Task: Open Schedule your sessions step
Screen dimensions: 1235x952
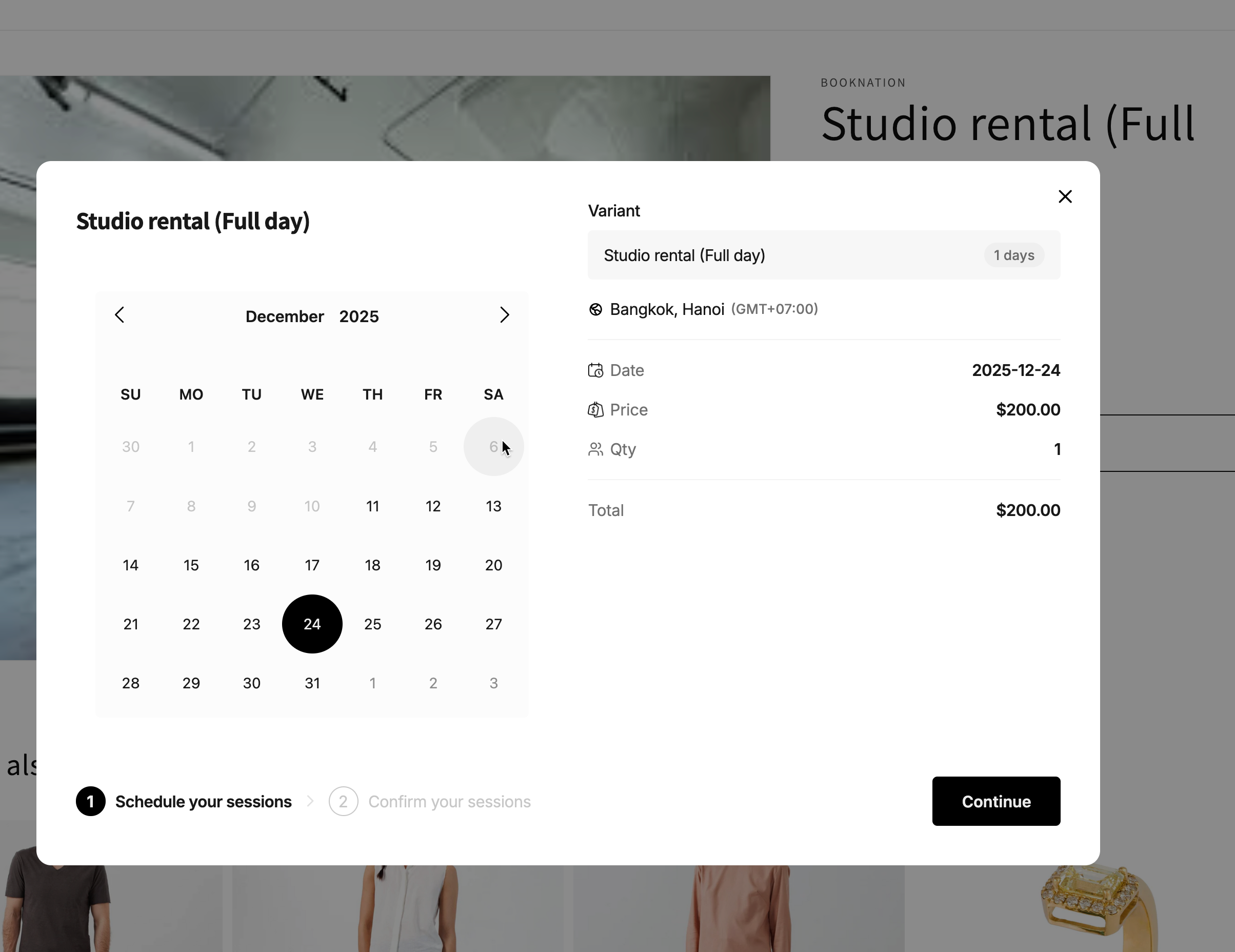Action: pyautogui.click(x=203, y=802)
